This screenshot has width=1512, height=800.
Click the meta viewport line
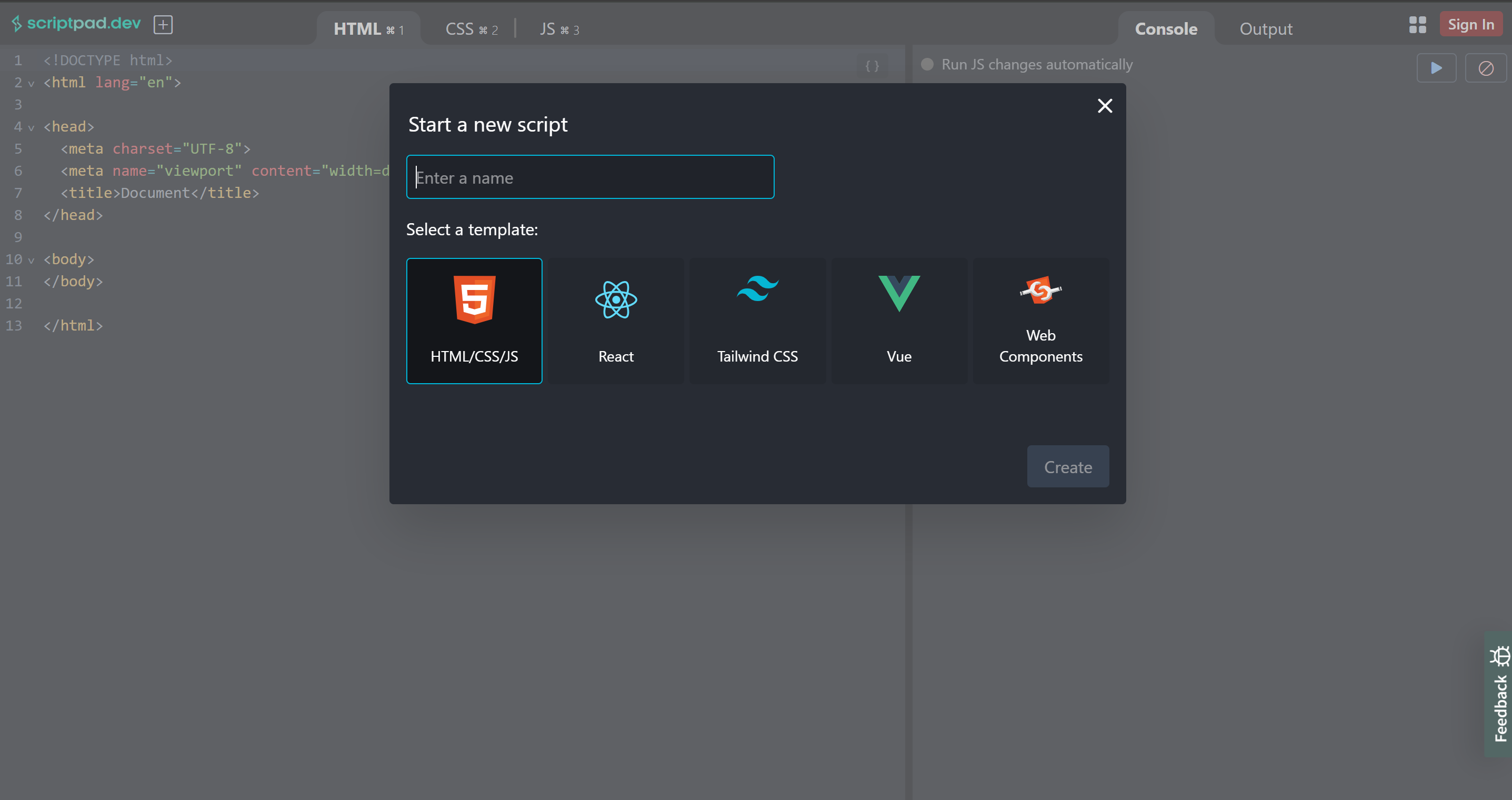pyautogui.click(x=225, y=172)
